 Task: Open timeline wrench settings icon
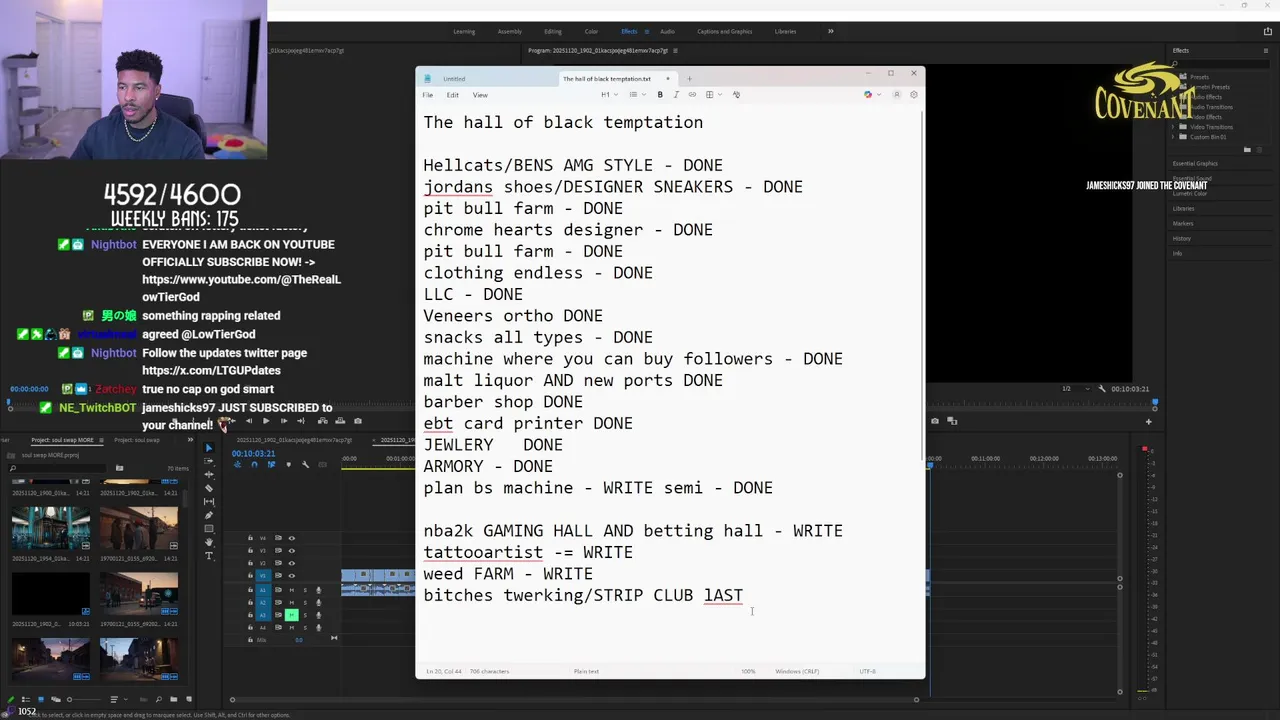pos(305,464)
